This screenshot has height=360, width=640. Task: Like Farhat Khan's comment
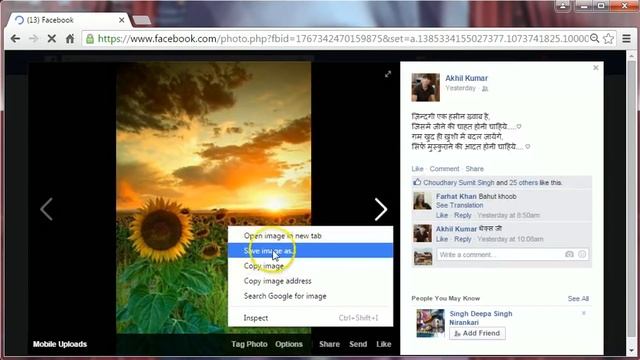point(442,215)
